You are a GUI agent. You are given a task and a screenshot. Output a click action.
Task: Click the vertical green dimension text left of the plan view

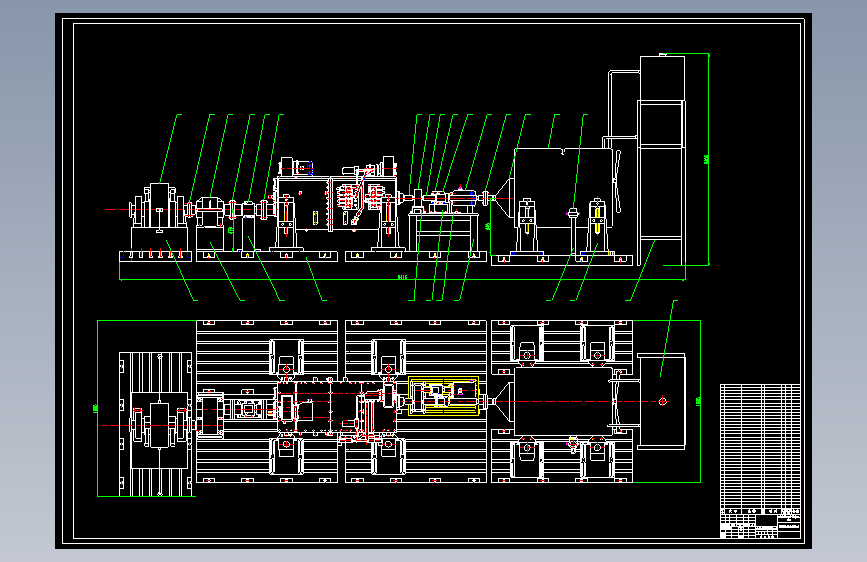95,408
